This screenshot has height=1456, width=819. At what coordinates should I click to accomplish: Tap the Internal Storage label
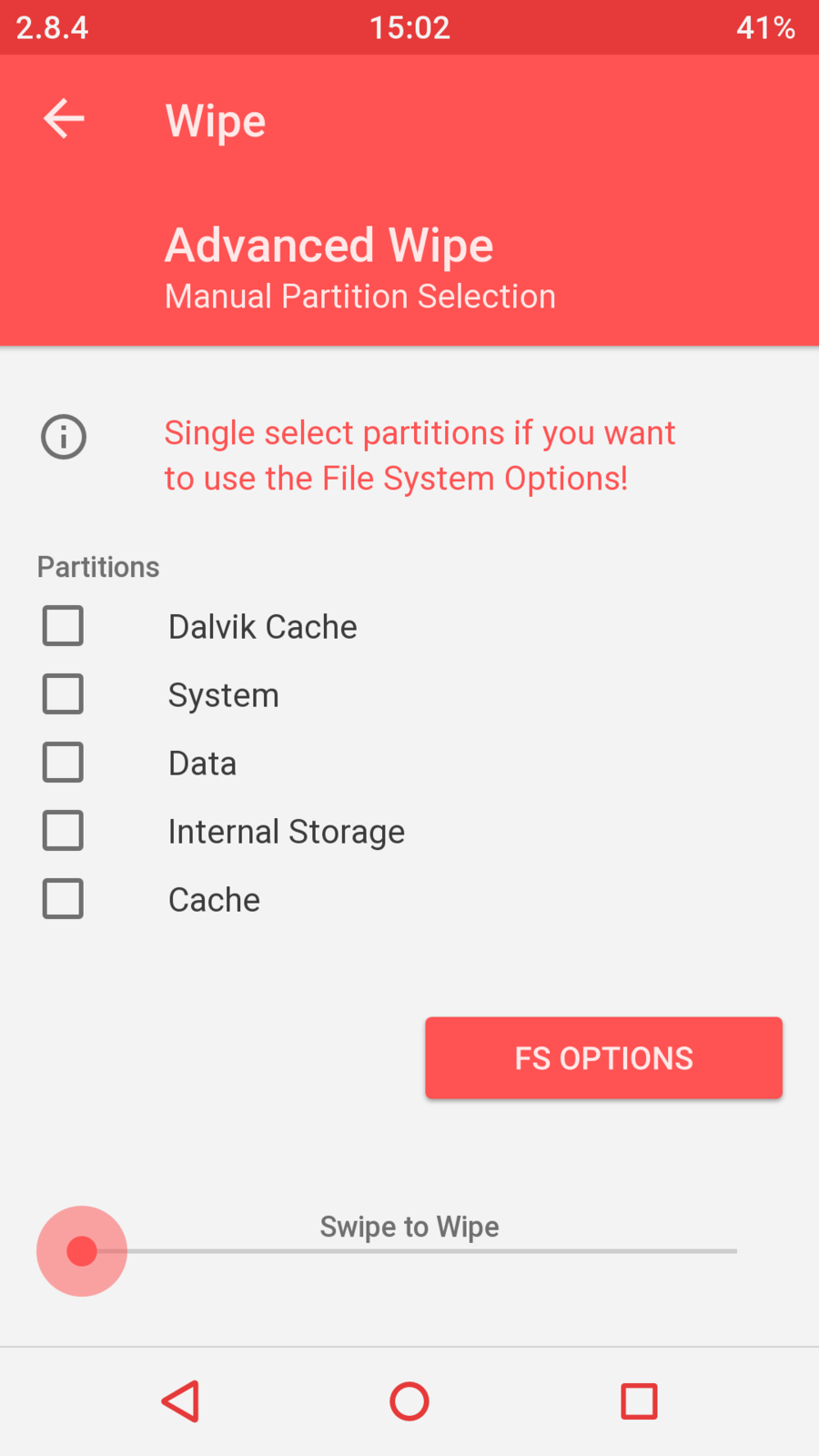click(287, 832)
